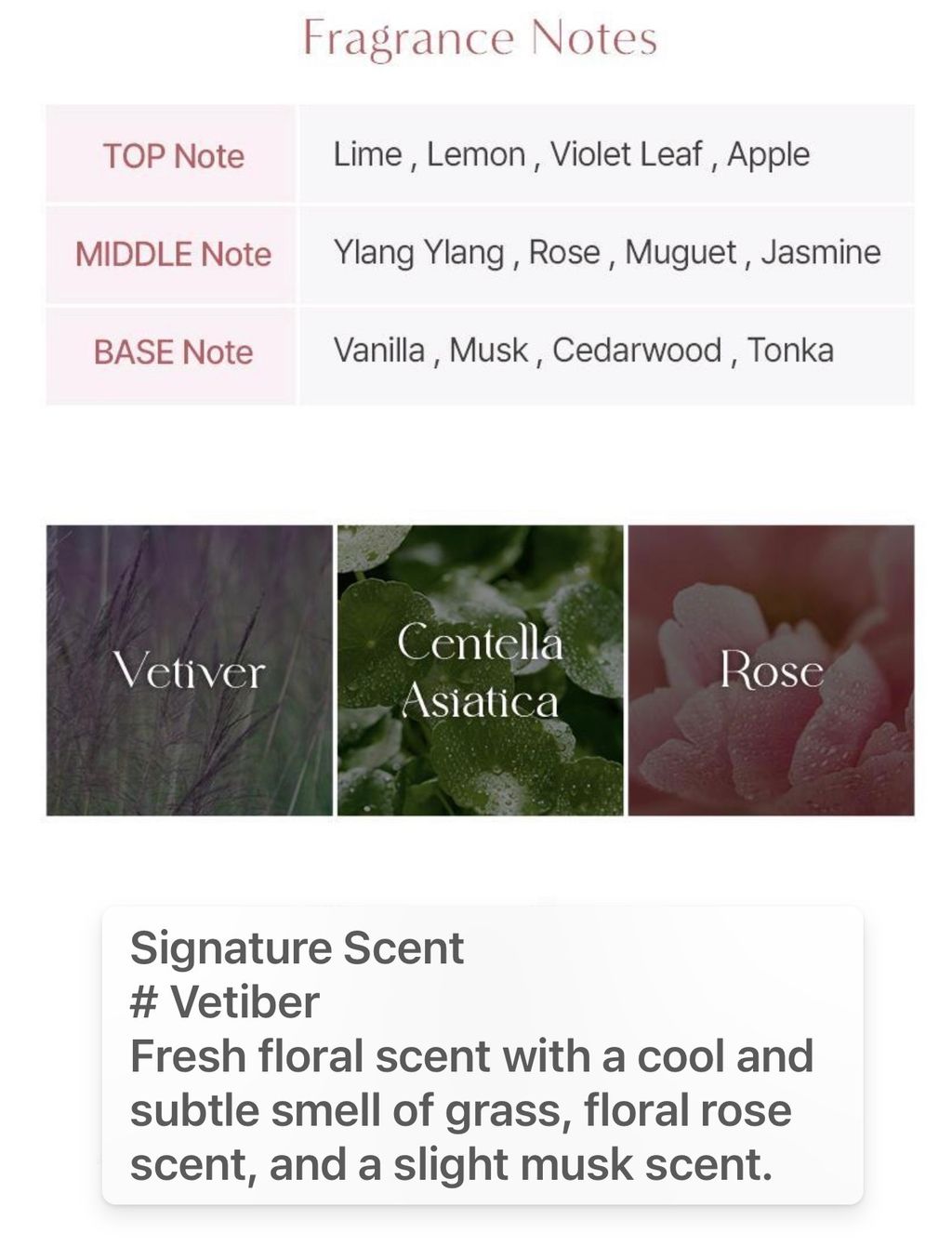Click the word Cedarwood in base notes
This screenshot has height=1246, width=952.
tap(637, 351)
